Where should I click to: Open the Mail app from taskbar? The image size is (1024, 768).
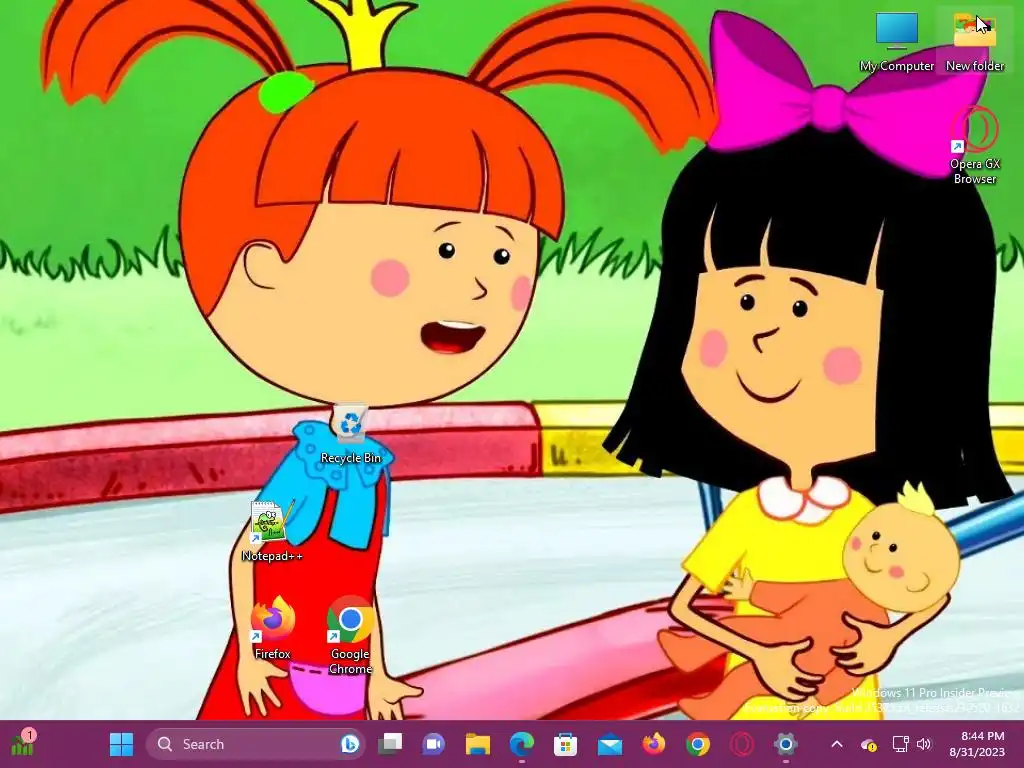click(x=609, y=744)
